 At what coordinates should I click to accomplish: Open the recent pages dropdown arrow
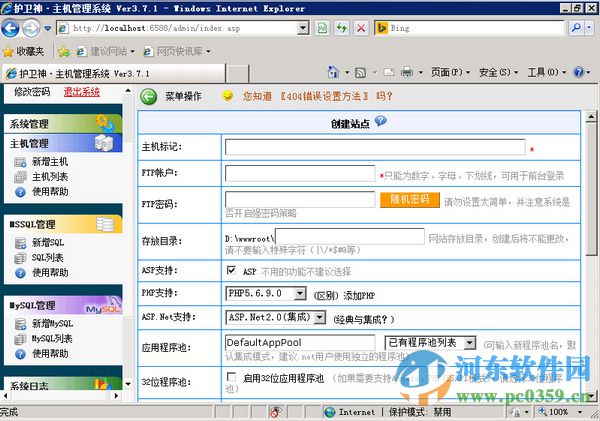48,28
